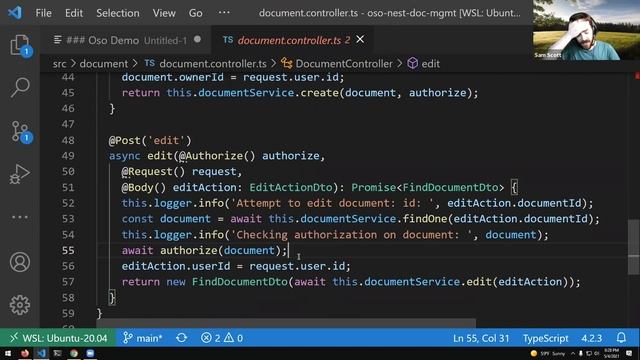Open the Search view in activity bar
640x360 pixels.
pos(20,87)
